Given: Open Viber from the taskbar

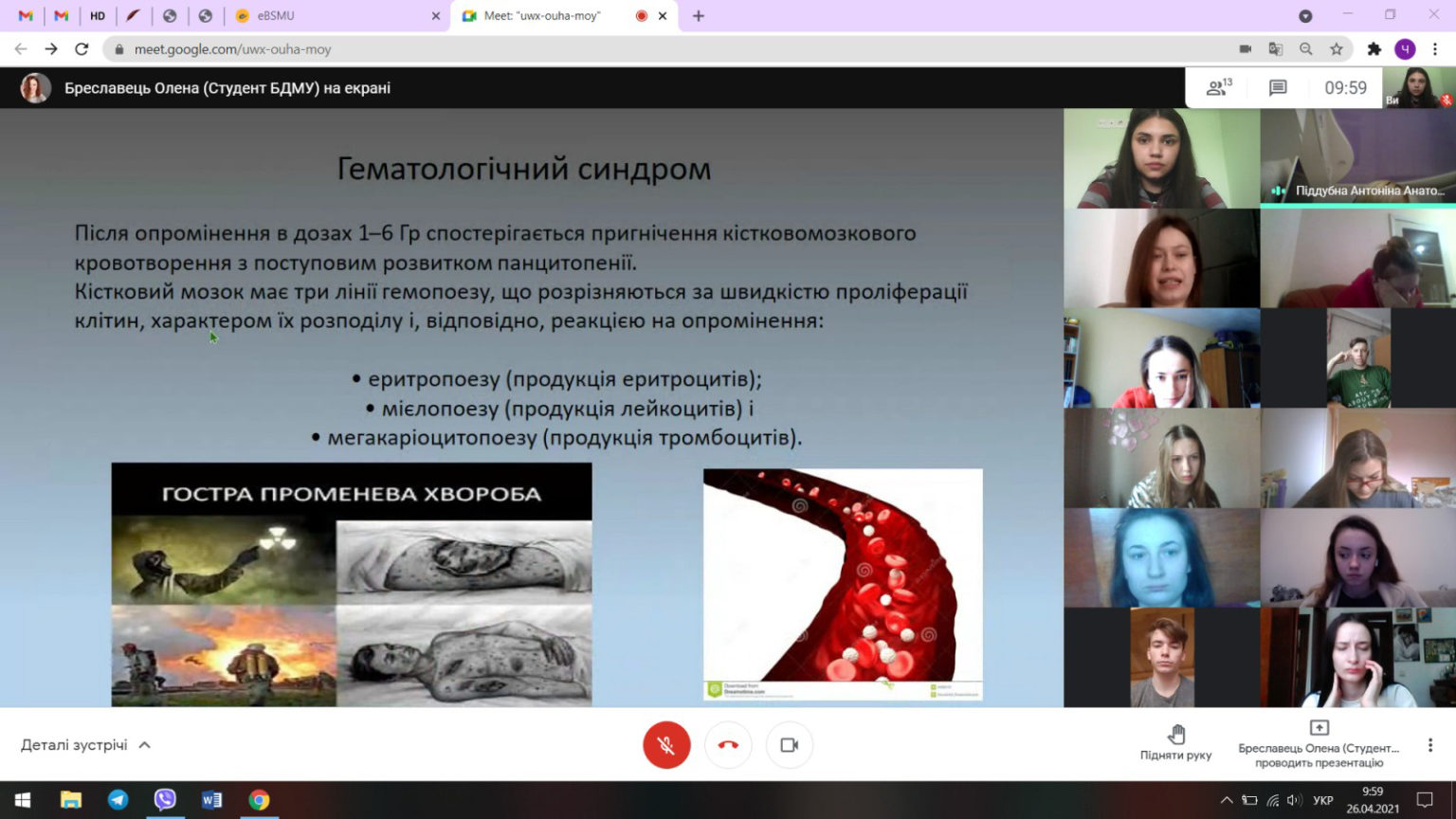Looking at the screenshot, I should 165,800.
